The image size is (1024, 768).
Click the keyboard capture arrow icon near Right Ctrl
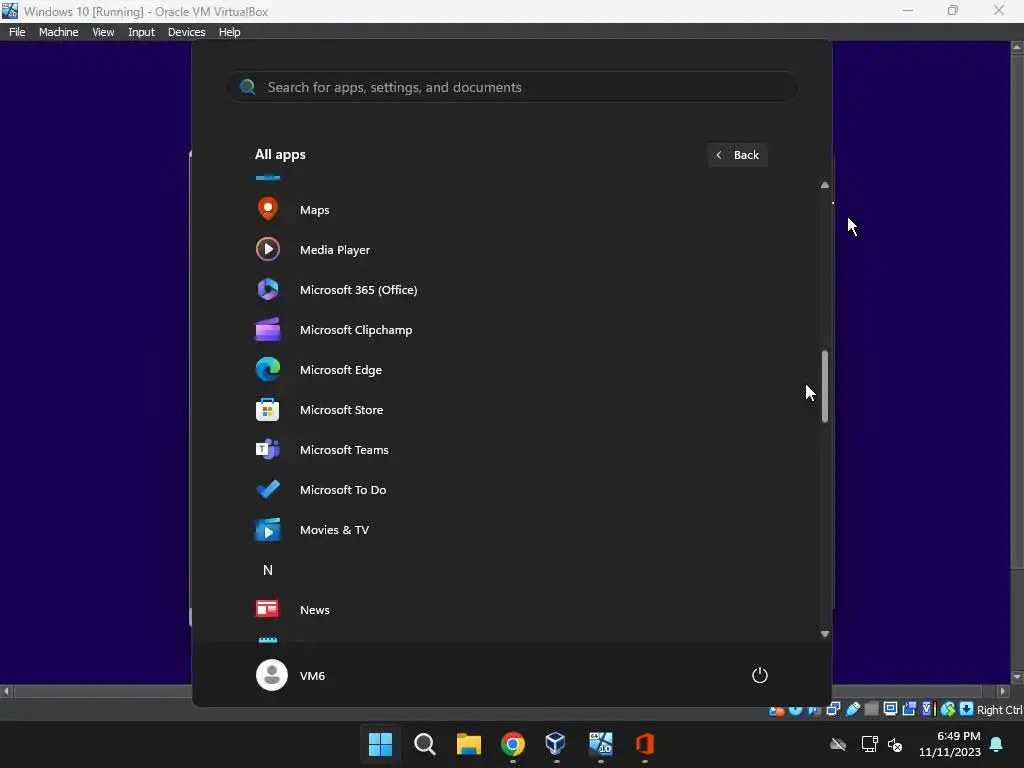pyautogui.click(x=967, y=709)
